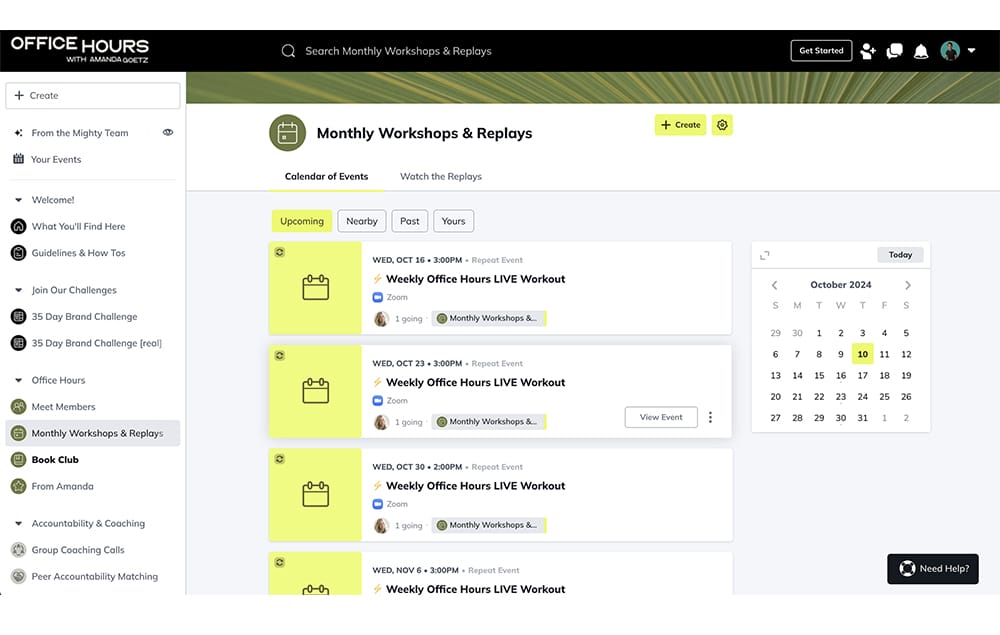Collapse the Office Hours section
The image size is (1000, 635).
coord(18,381)
